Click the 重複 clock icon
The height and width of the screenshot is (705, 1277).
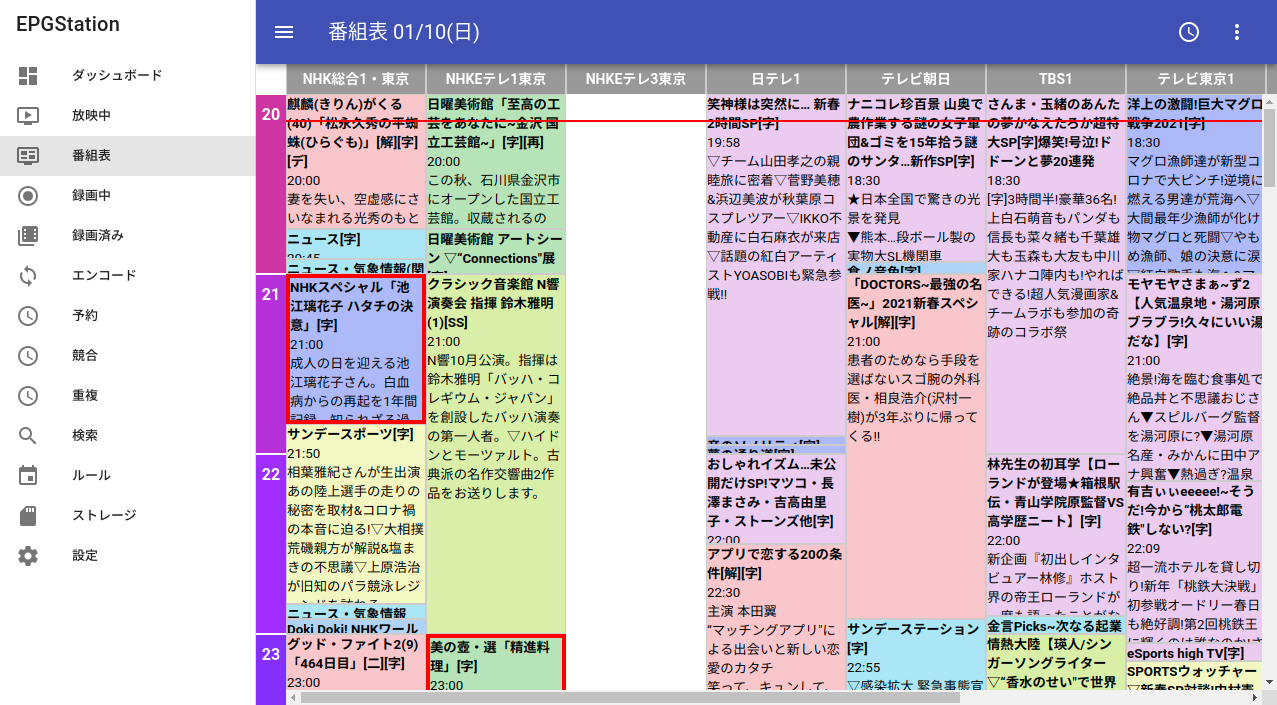pos(28,395)
